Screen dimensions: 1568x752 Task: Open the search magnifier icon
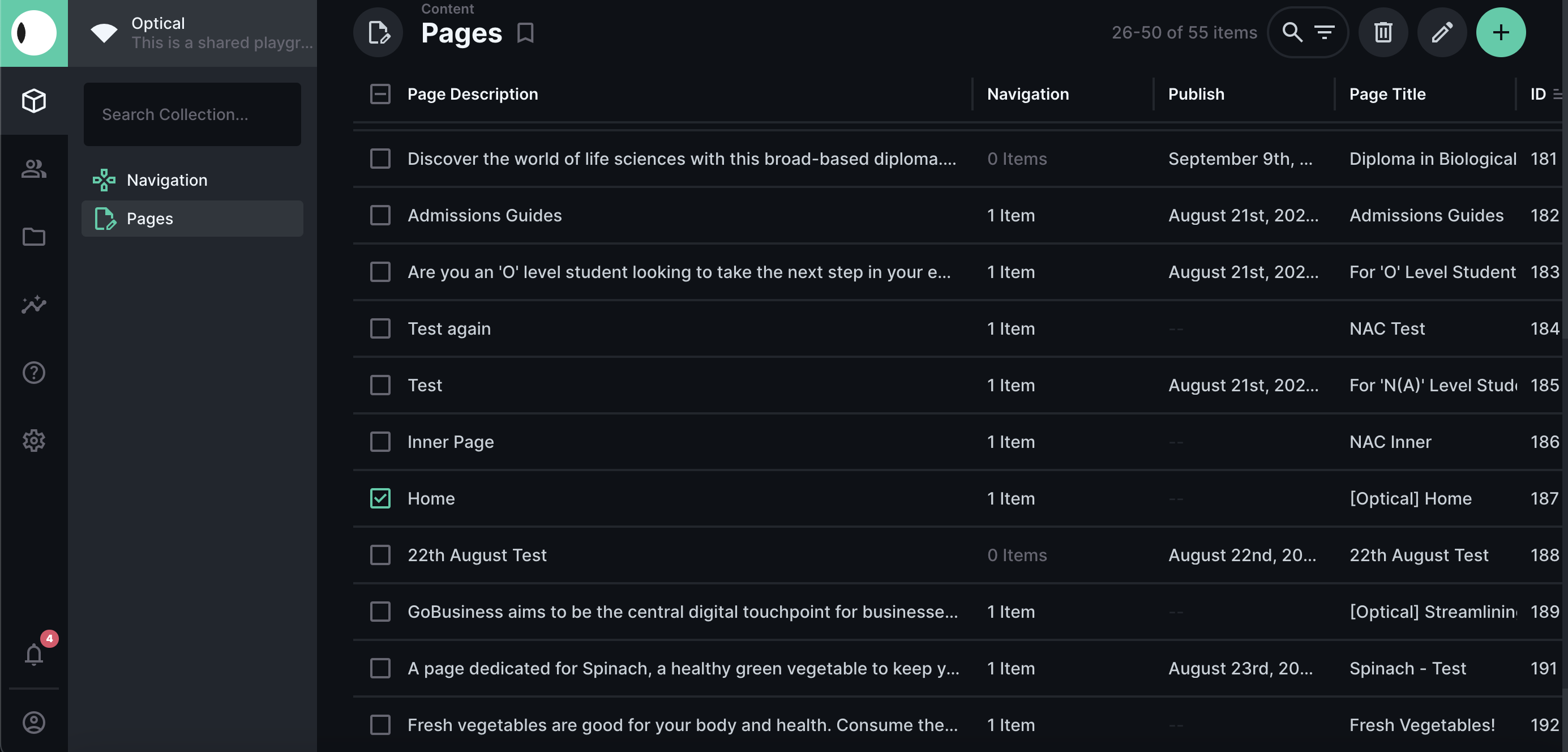pos(1292,32)
